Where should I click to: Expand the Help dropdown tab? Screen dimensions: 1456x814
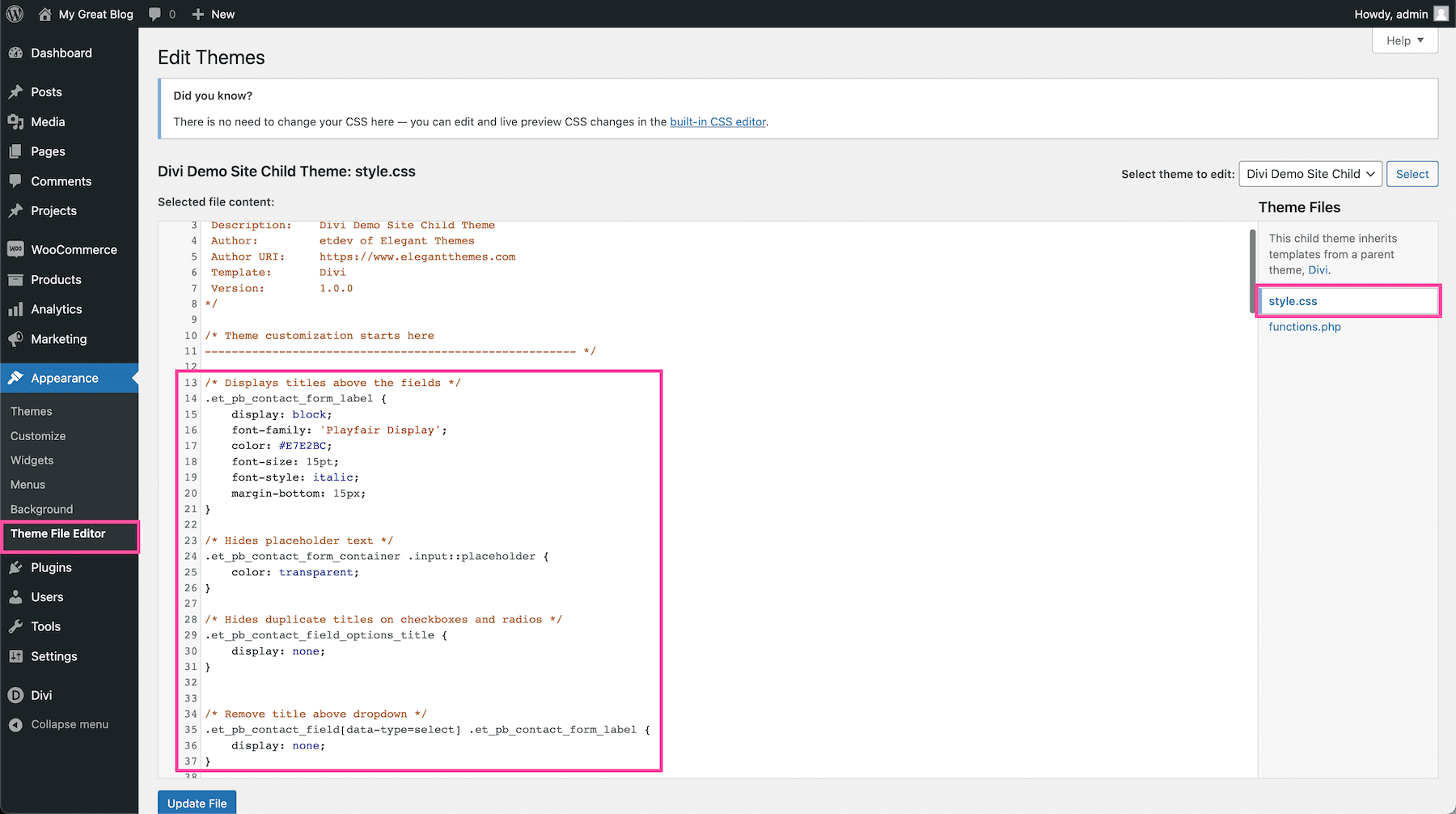1405,40
